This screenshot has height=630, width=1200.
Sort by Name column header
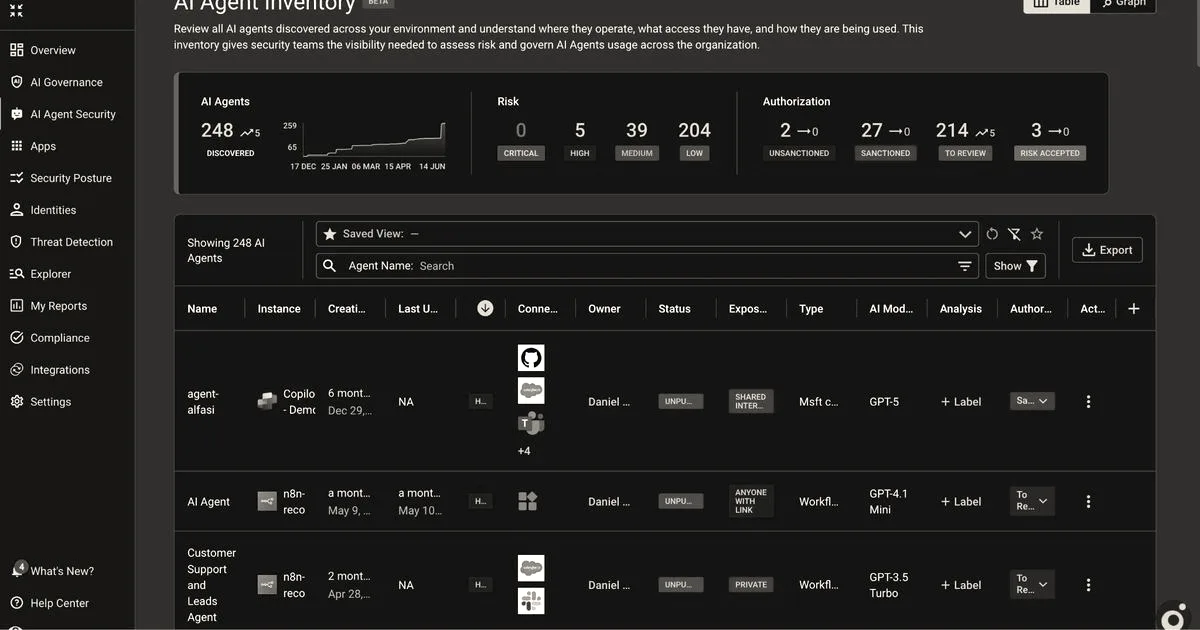[202, 309]
